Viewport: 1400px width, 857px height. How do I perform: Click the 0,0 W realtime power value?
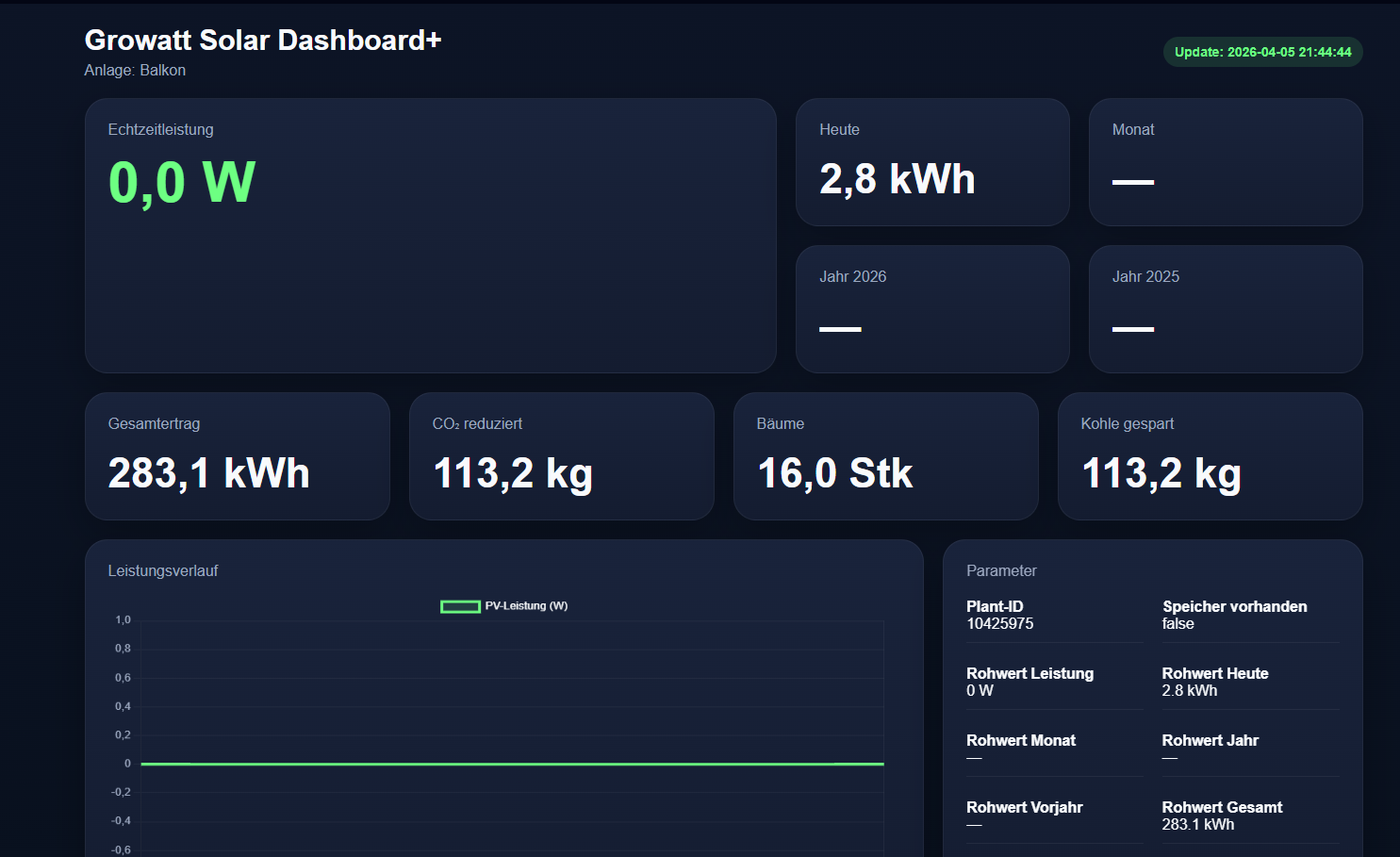click(x=182, y=182)
